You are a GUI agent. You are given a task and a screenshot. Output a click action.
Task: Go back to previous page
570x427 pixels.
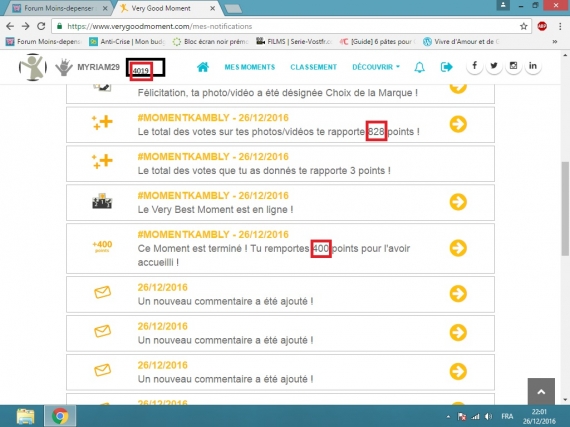tap(10, 26)
